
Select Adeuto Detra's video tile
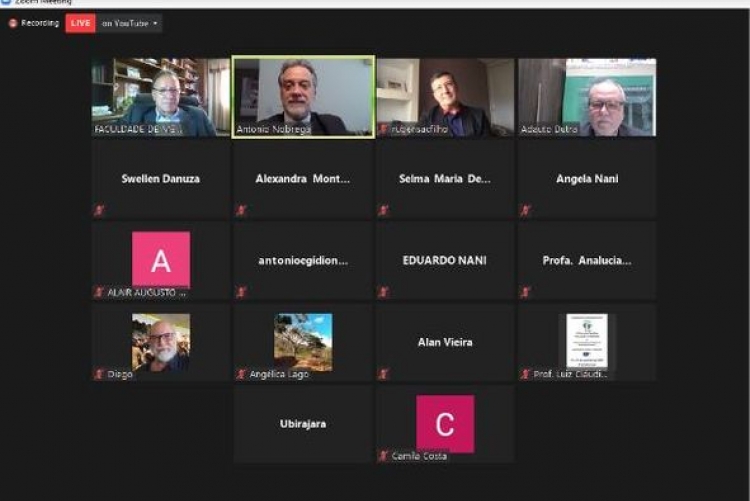[587, 97]
